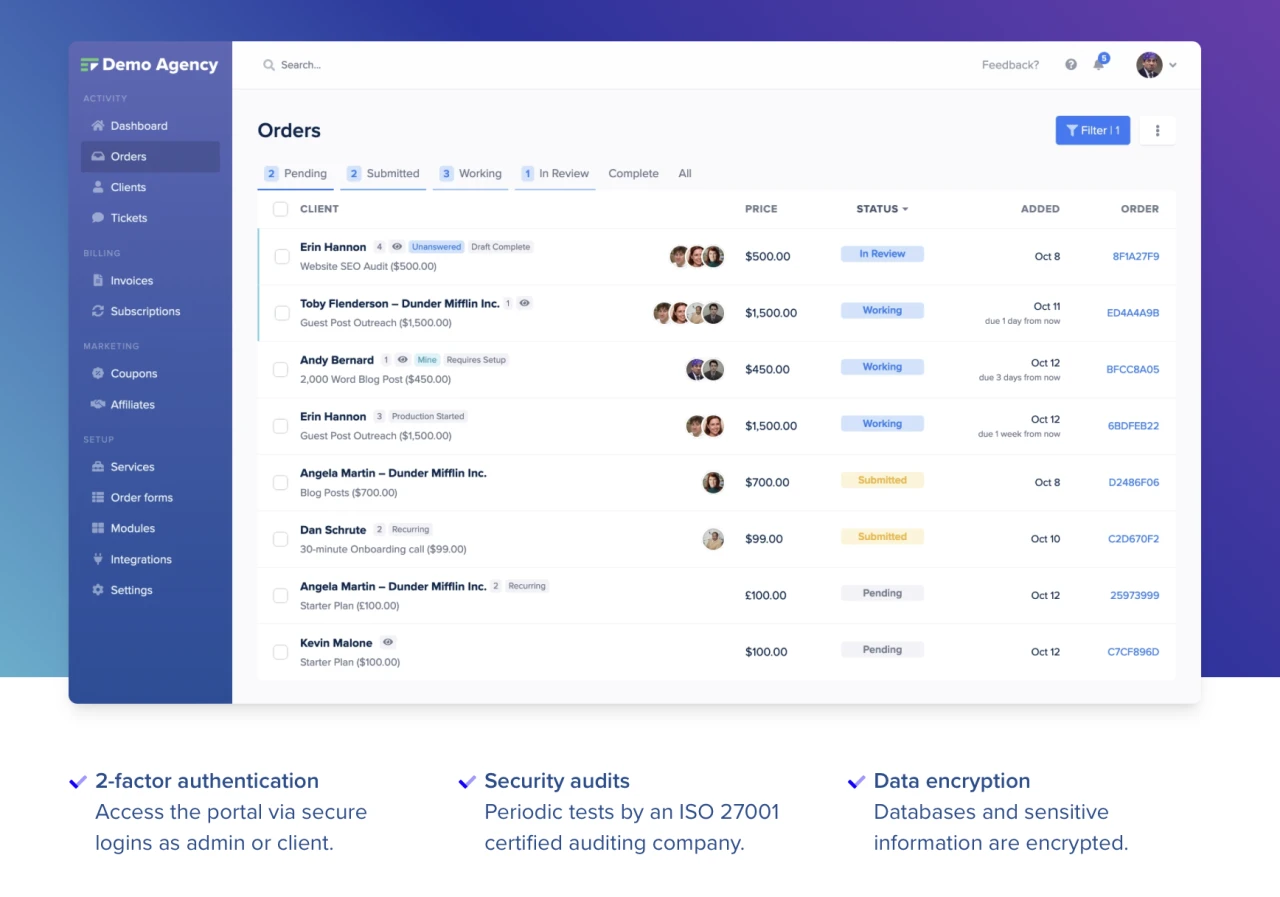Open order D2486F06 link
The image size is (1280, 897).
[1134, 482]
